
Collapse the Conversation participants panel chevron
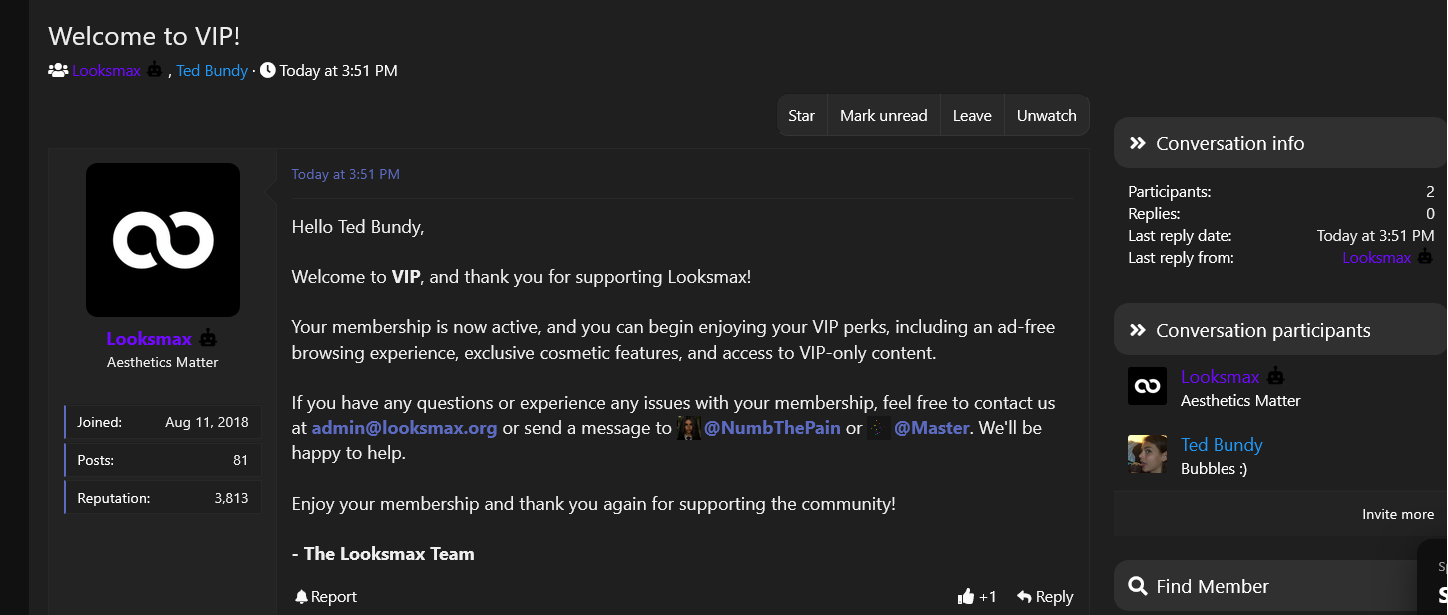click(1137, 330)
